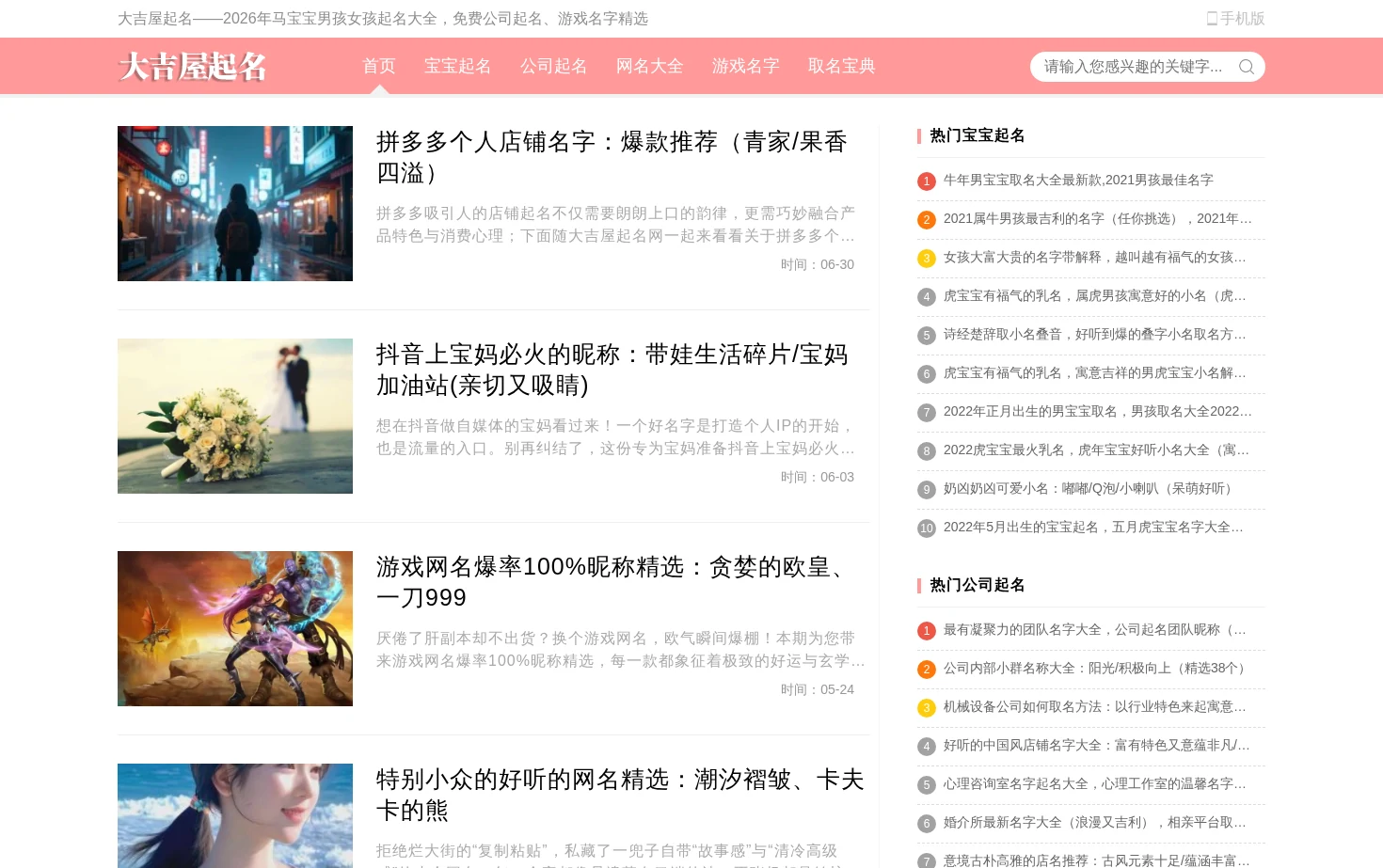Open 虎宝宝有福气的乳名，寓意吉祥 link

coord(1095,372)
